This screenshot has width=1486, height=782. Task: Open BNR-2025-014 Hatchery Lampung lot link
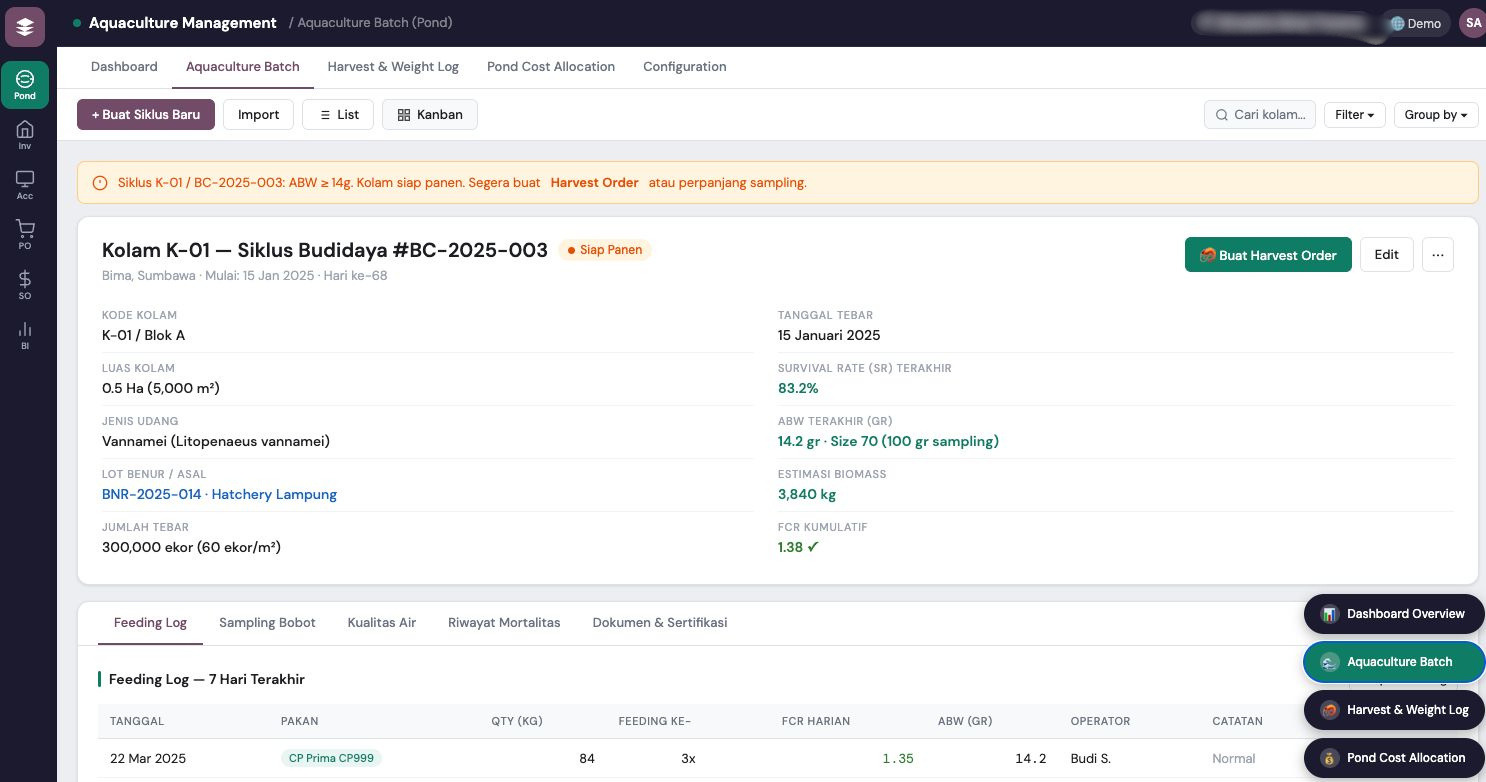(x=219, y=494)
